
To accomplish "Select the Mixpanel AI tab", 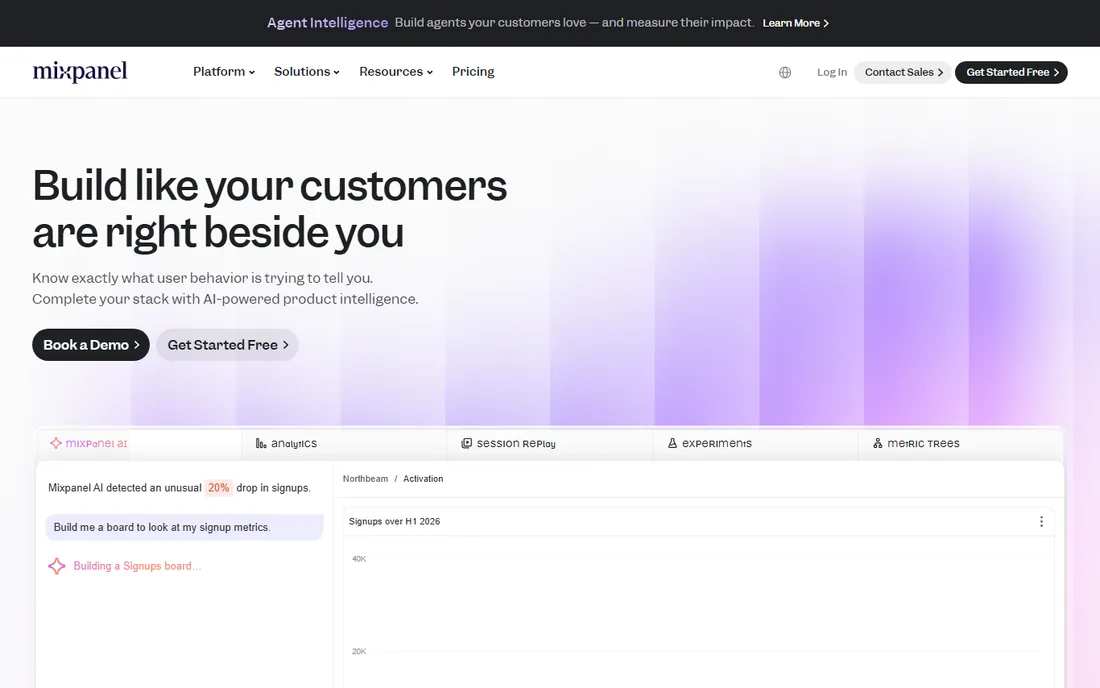I will point(139,443).
